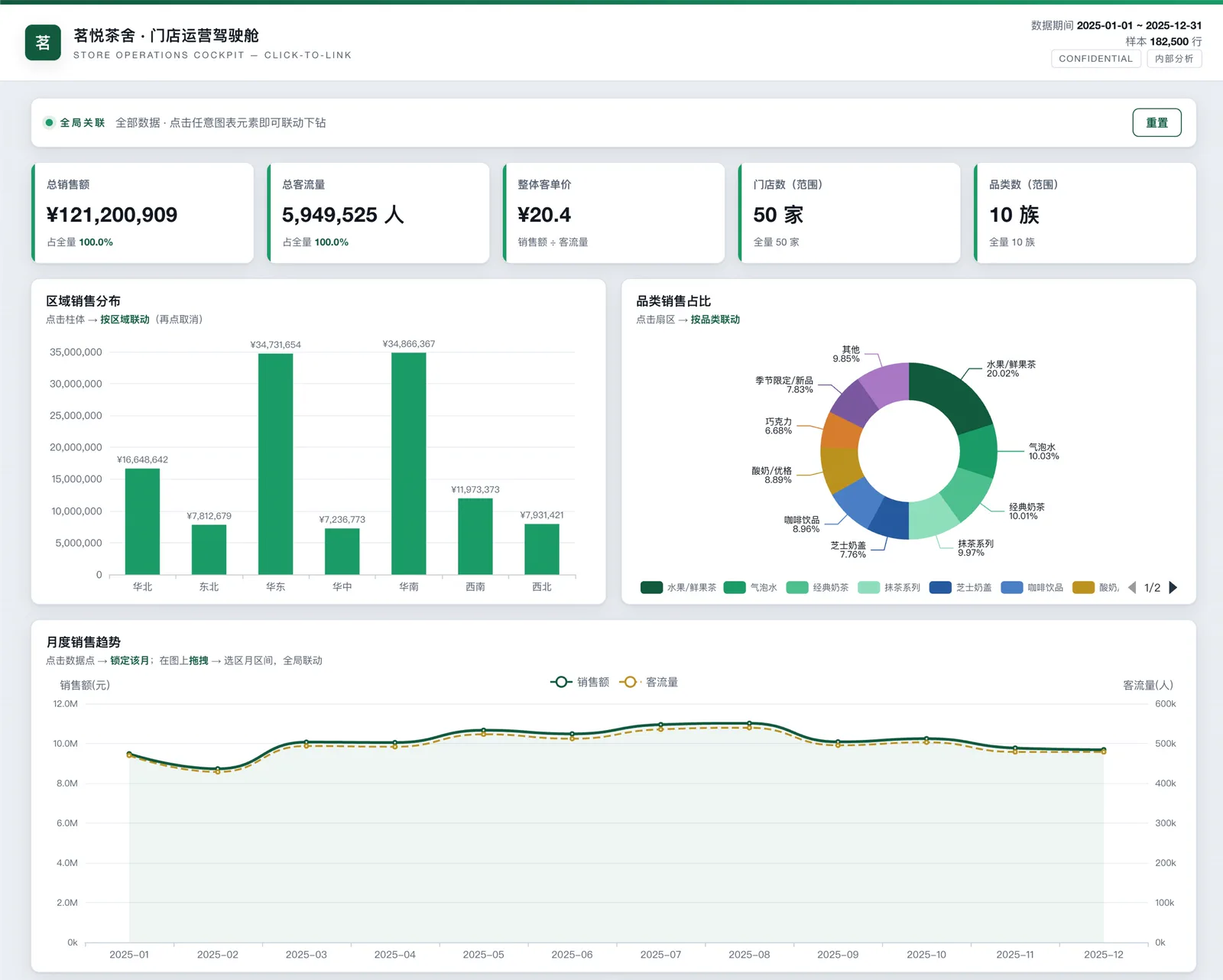Toggle 销售额 series in trend legend
Viewport: 1223px width, 980px height.
click(580, 682)
